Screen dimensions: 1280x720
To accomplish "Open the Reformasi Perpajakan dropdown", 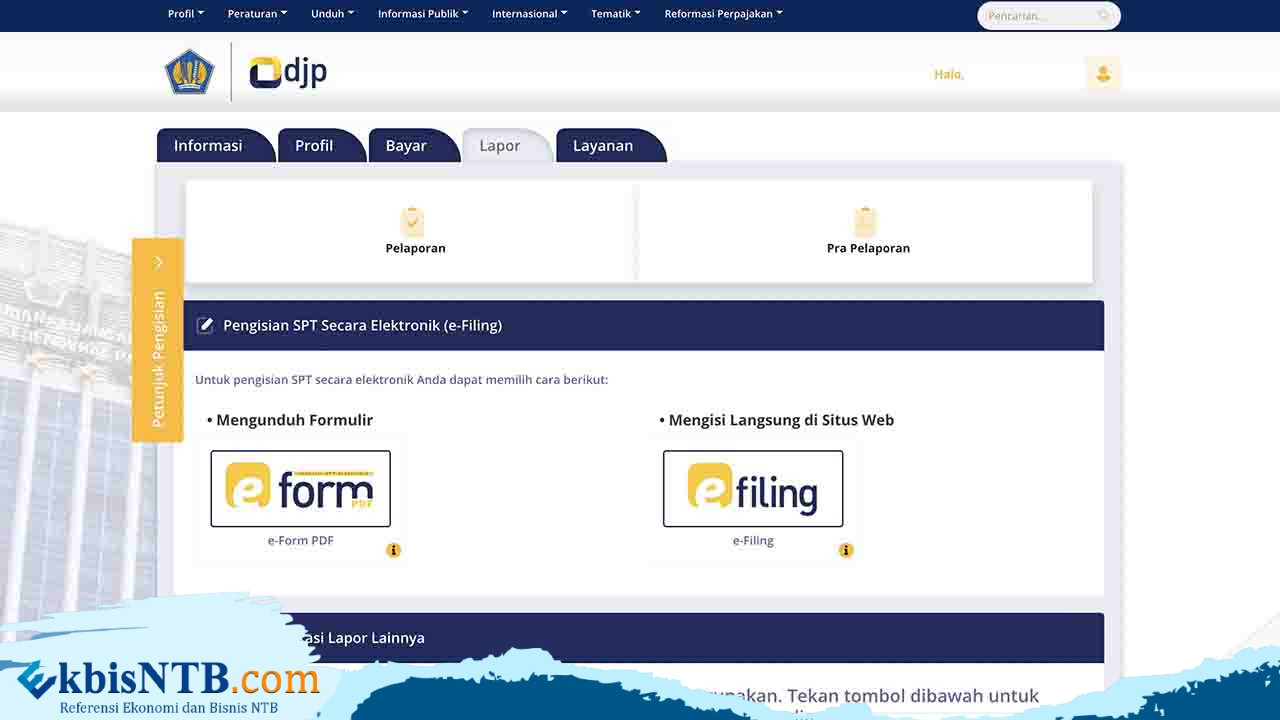I will (723, 14).
